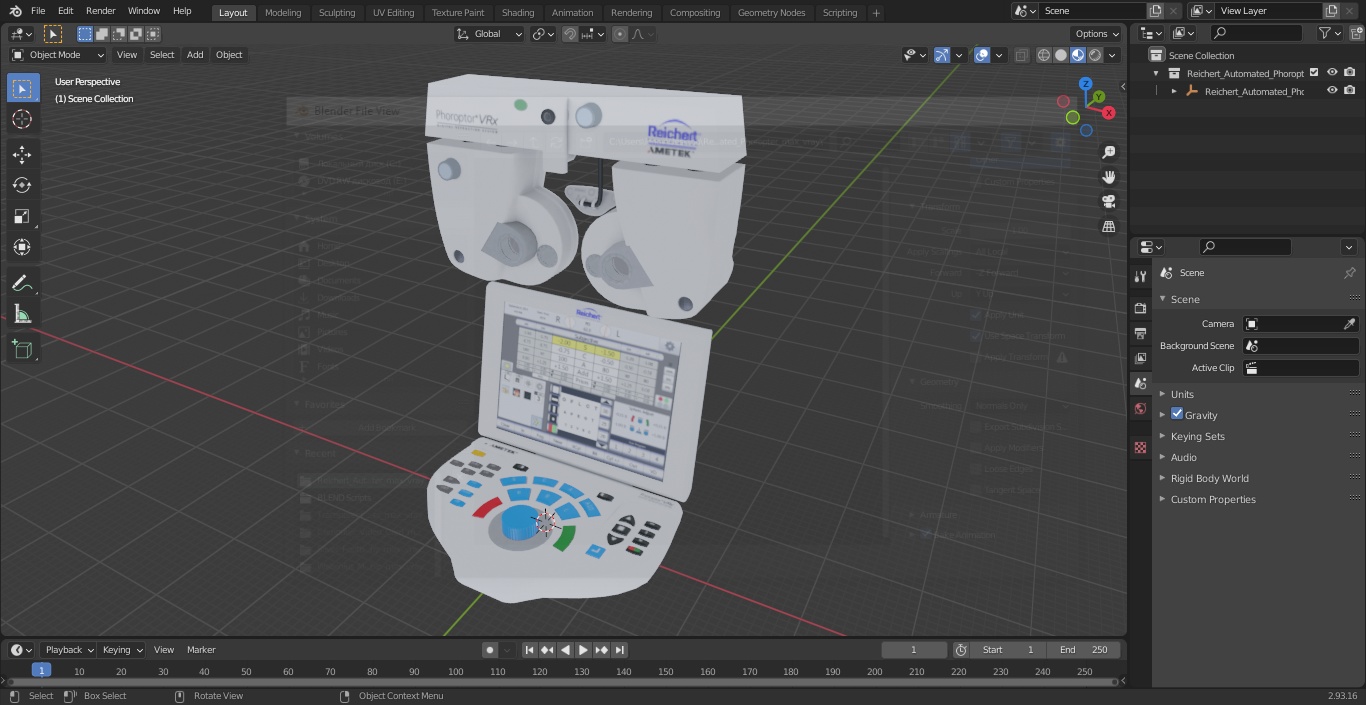This screenshot has height=705, width=1366.
Task: Click the current frame number field
Action: pyautogui.click(x=914, y=650)
